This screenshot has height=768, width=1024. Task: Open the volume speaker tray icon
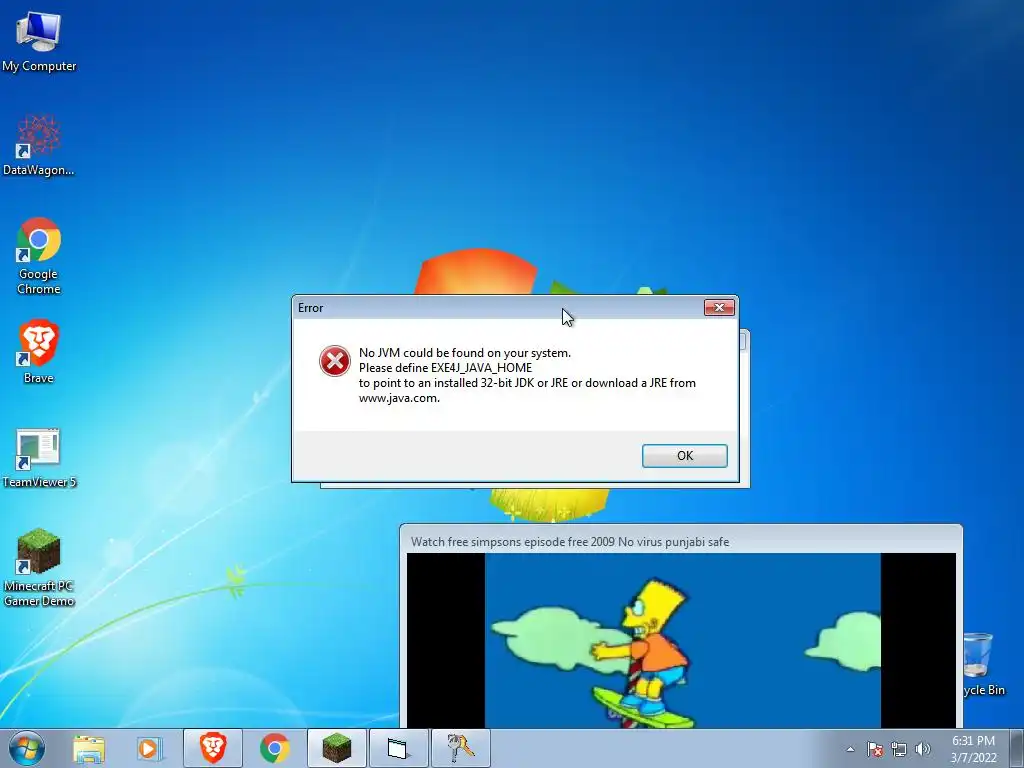click(x=923, y=749)
